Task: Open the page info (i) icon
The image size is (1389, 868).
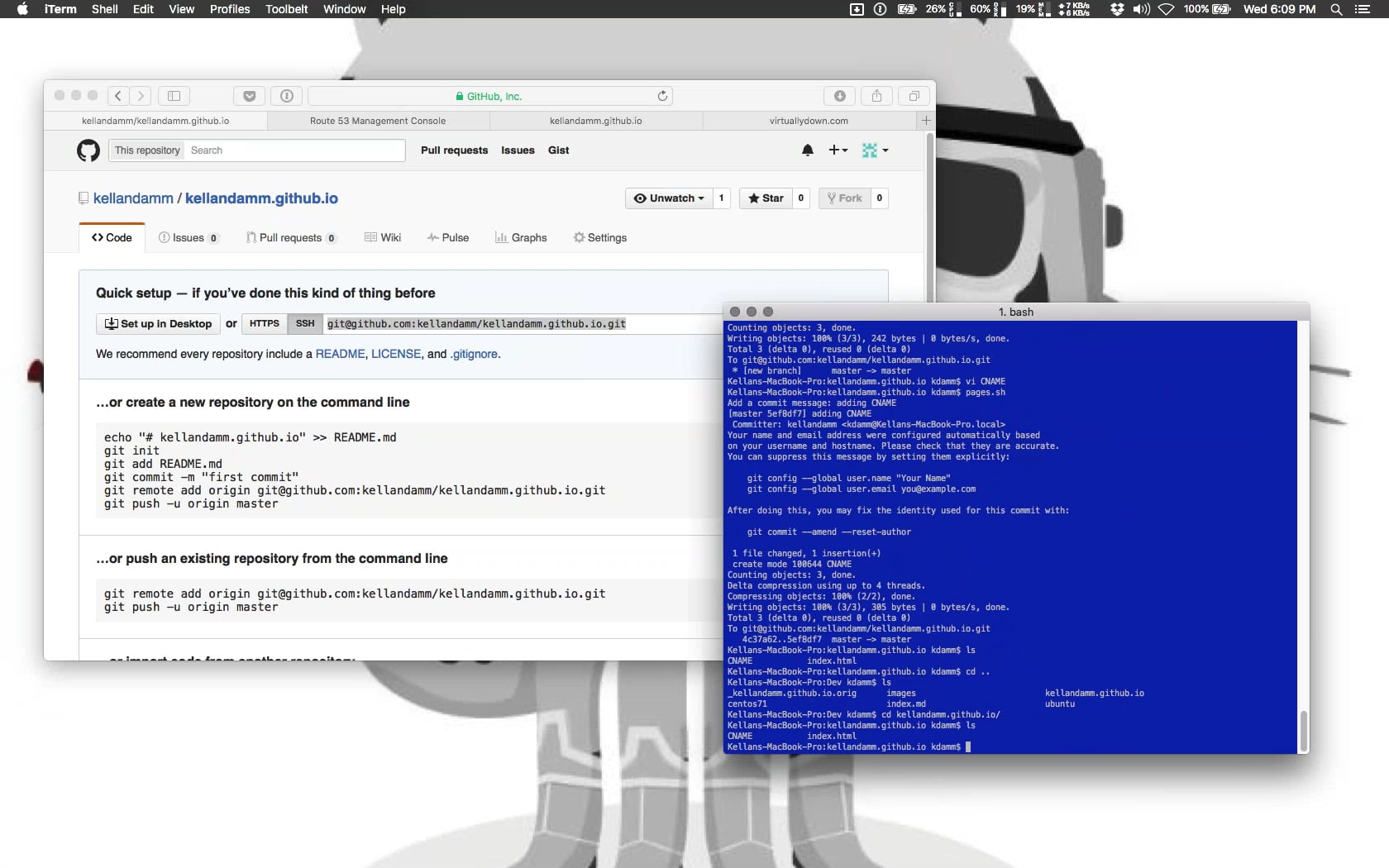Action: 286,96
